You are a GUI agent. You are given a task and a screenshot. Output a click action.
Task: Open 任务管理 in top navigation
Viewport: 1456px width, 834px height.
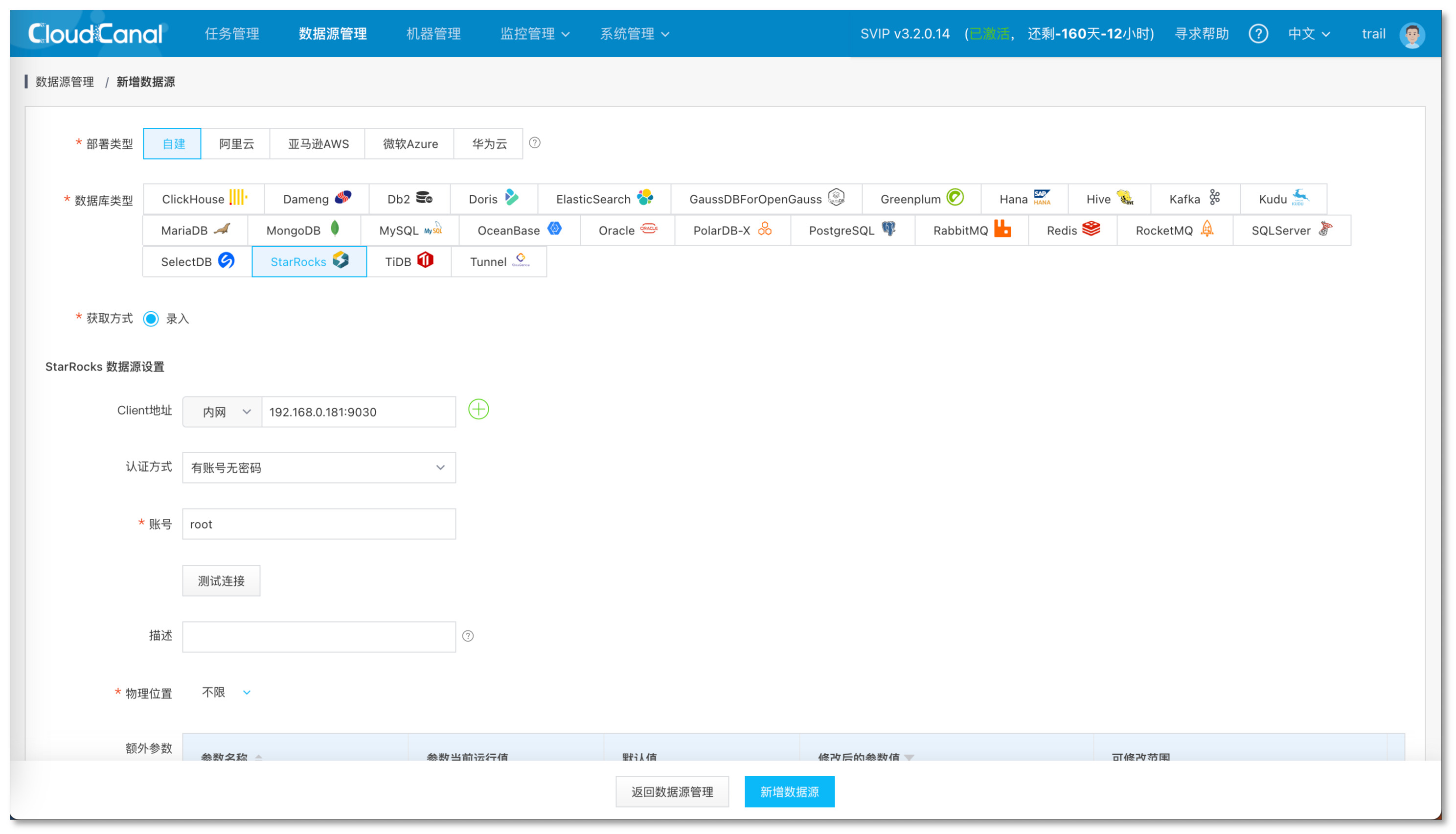coord(232,34)
